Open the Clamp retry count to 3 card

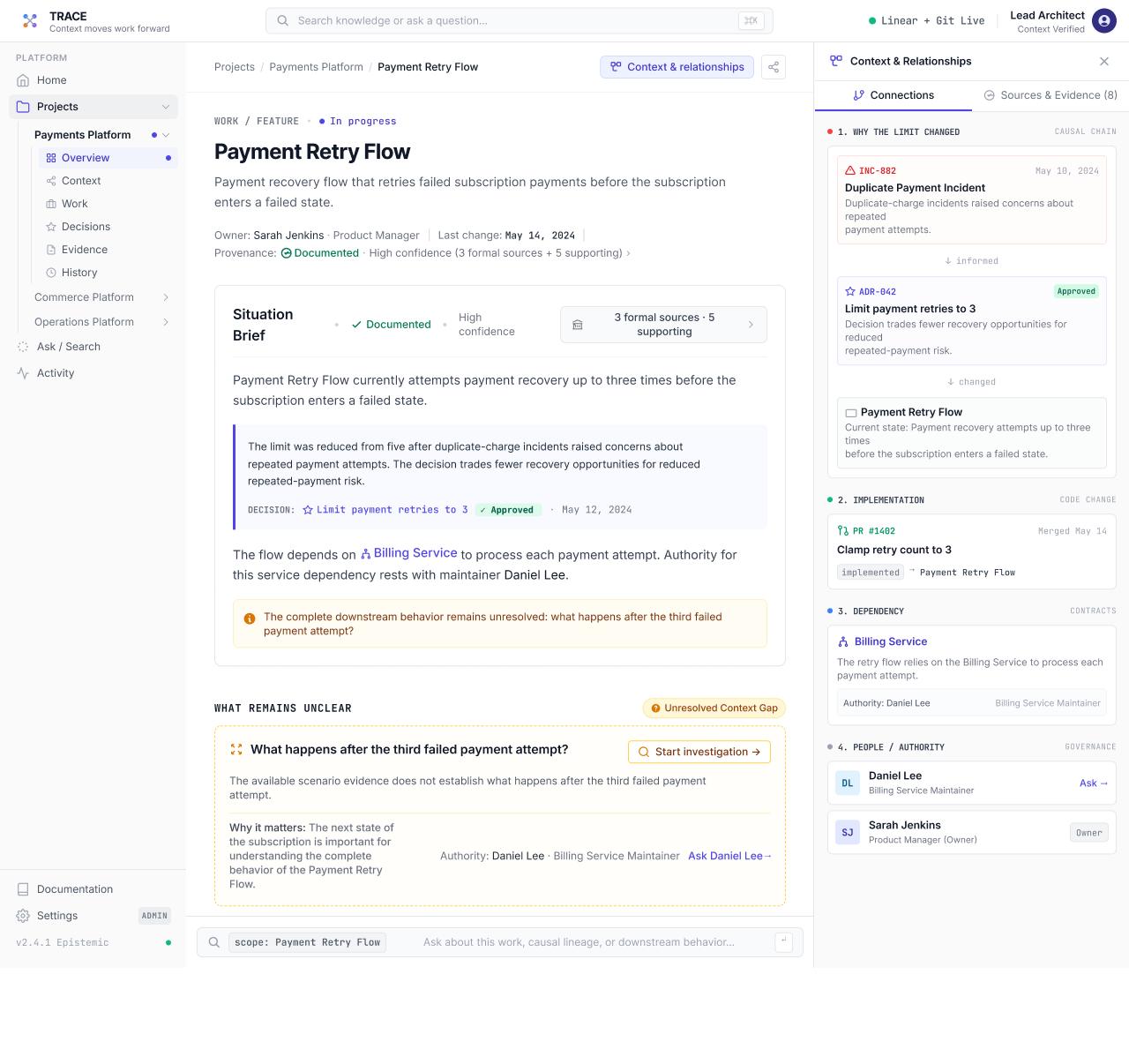coord(972,551)
